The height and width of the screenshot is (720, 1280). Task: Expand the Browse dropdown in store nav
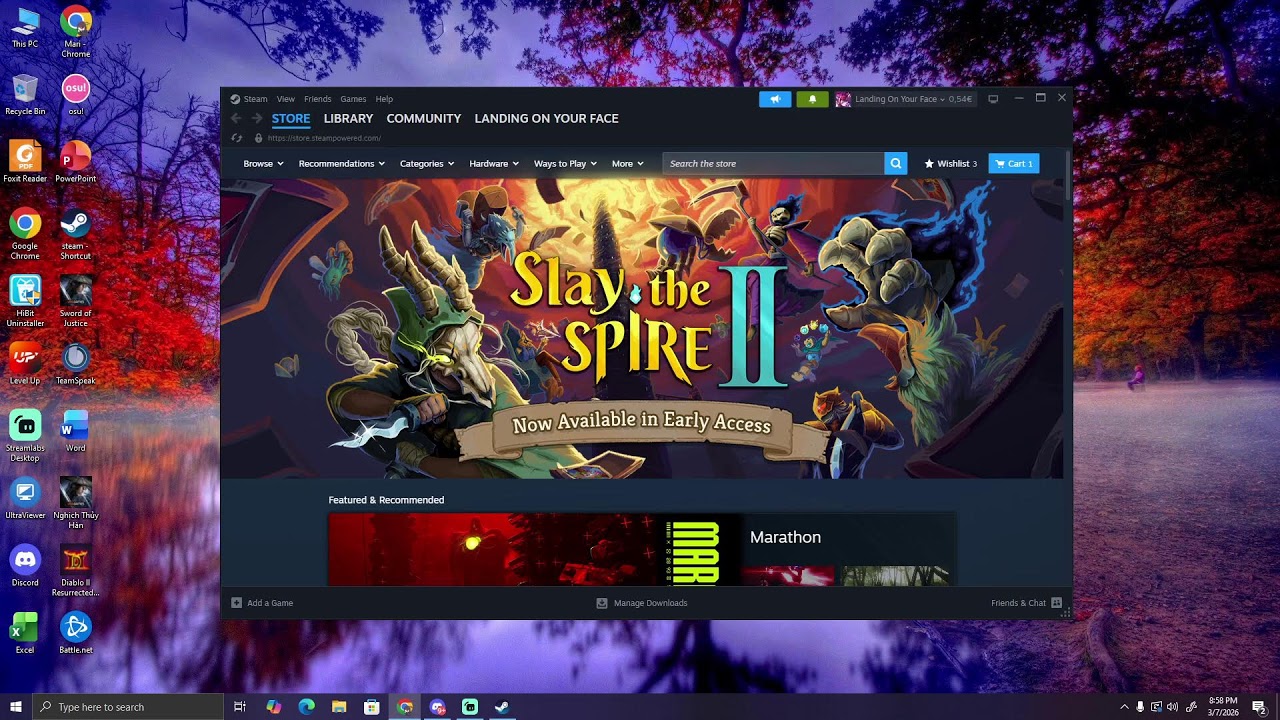[264, 163]
